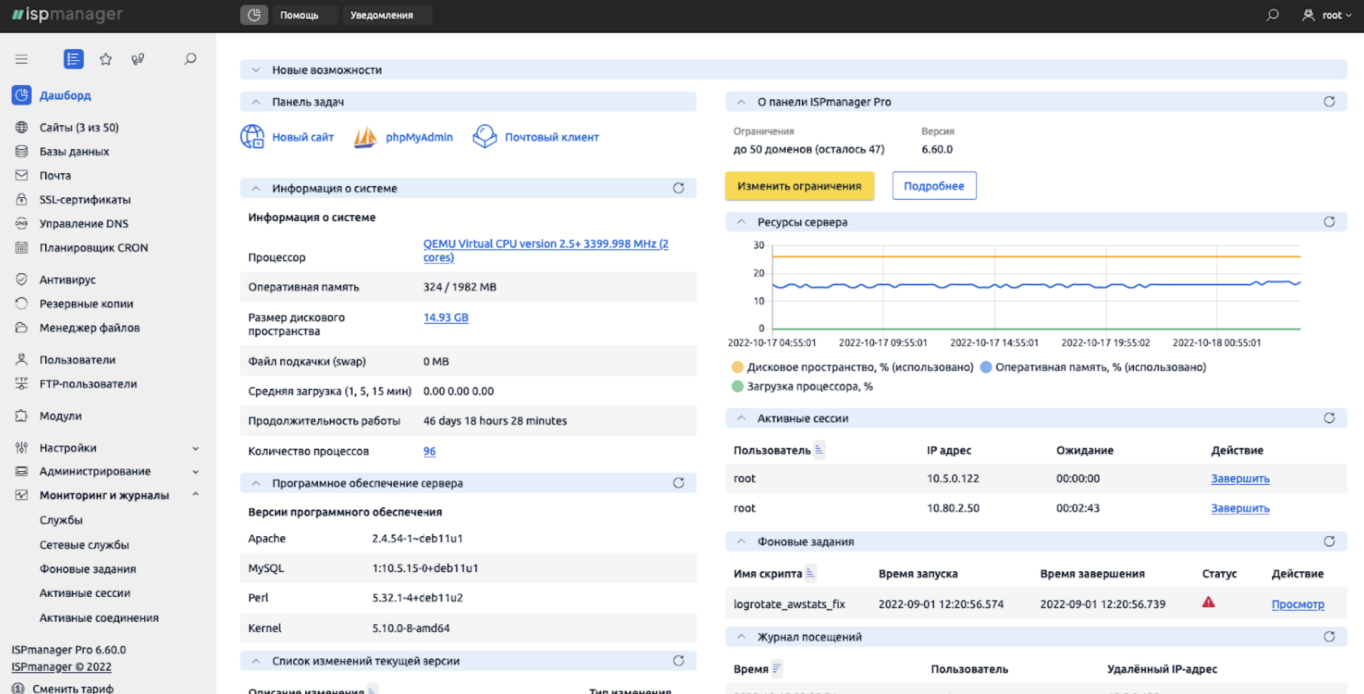
Task: Open Фоновые задания submenu item
Action: point(88,569)
